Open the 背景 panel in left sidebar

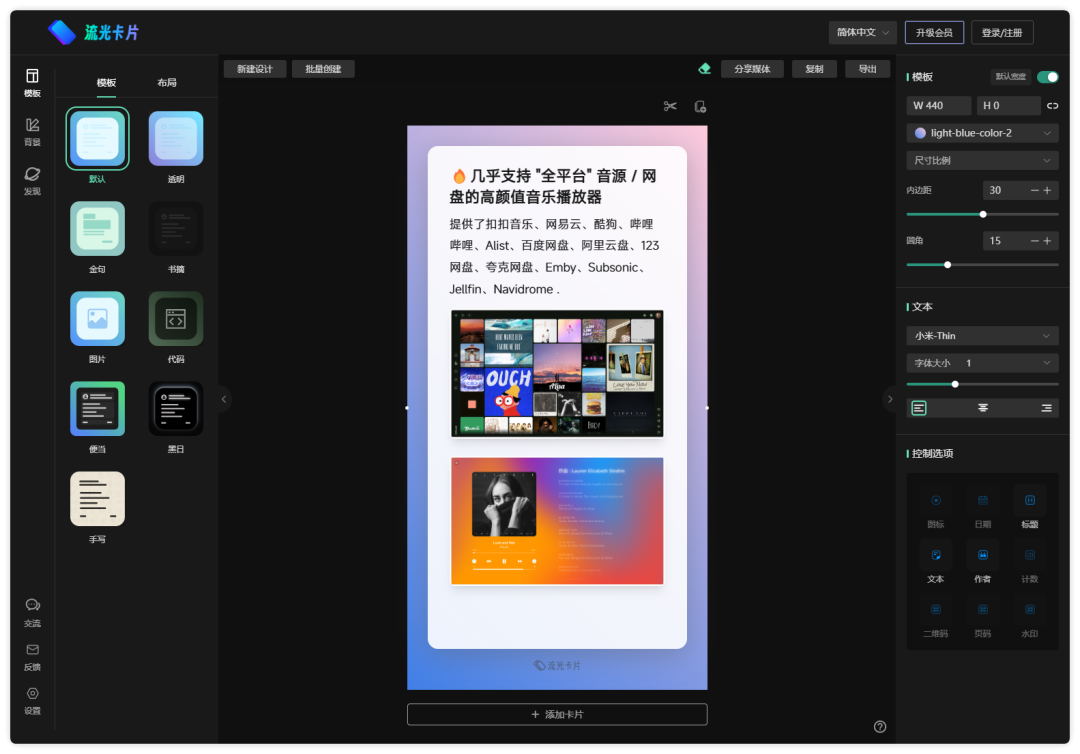[x=32, y=130]
